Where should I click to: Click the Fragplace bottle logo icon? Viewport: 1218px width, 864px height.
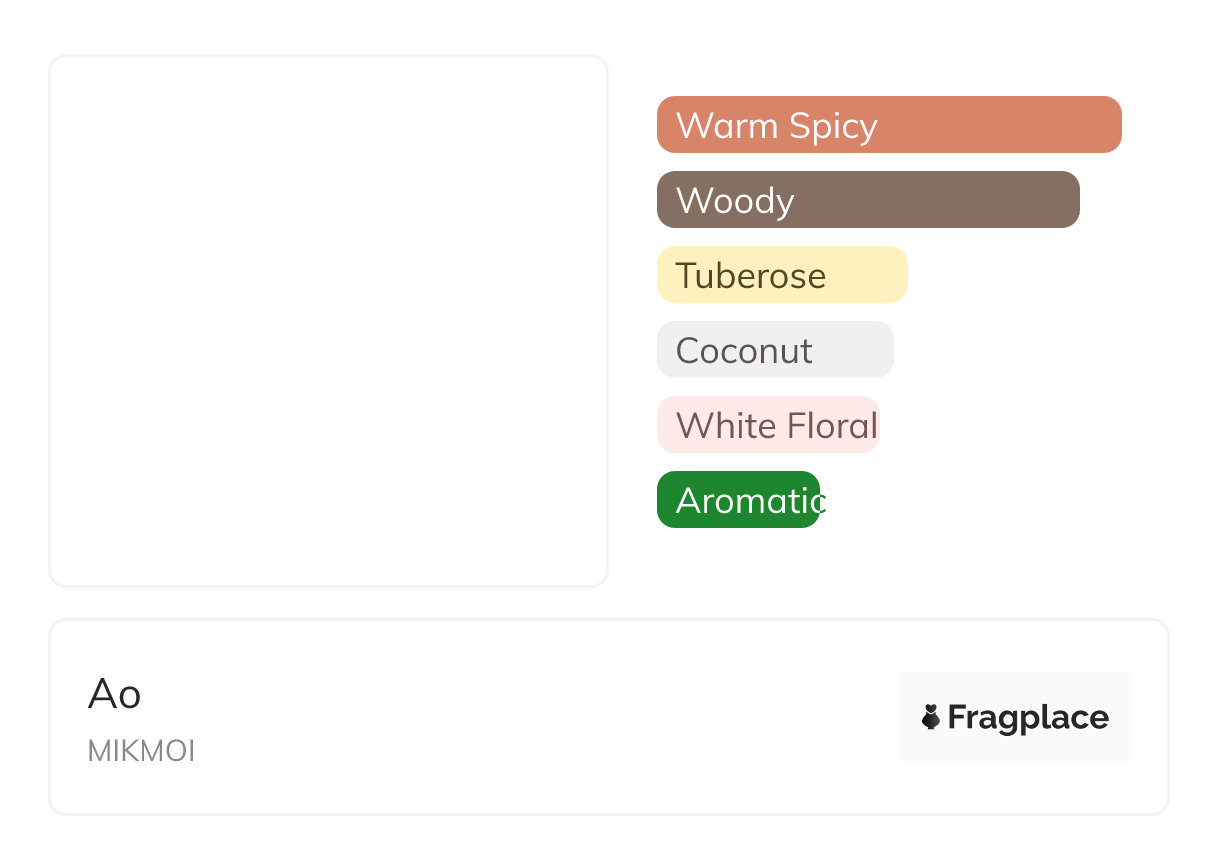pyautogui.click(x=931, y=717)
